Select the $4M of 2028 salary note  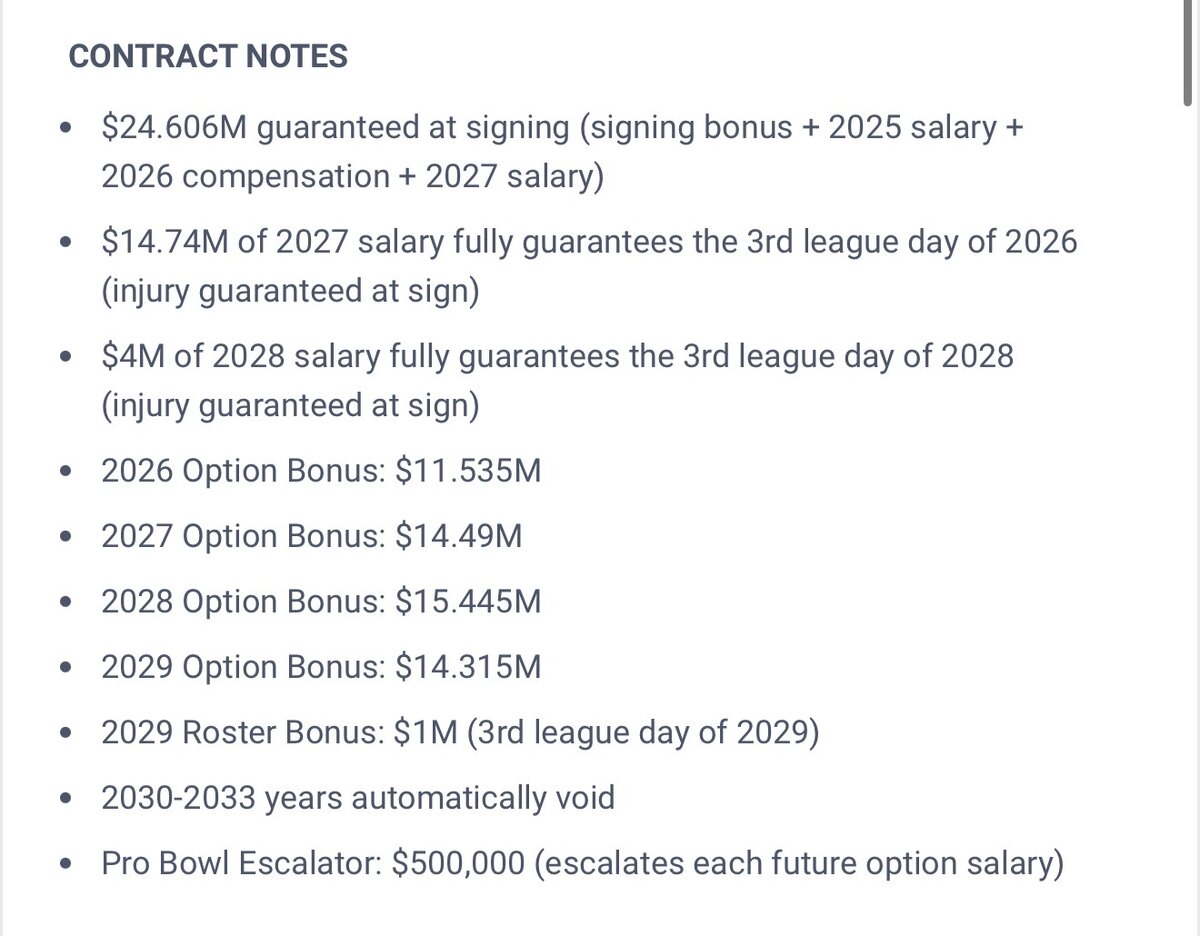coord(557,357)
